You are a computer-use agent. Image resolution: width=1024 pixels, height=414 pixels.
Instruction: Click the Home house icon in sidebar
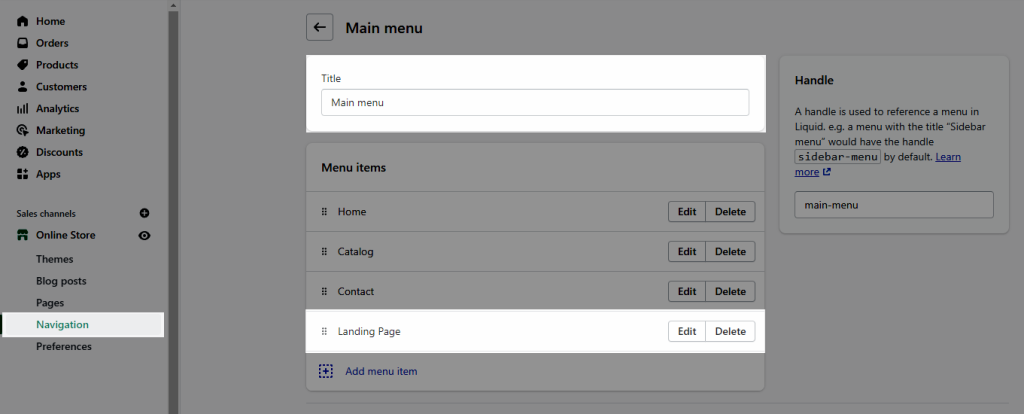[x=23, y=21]
